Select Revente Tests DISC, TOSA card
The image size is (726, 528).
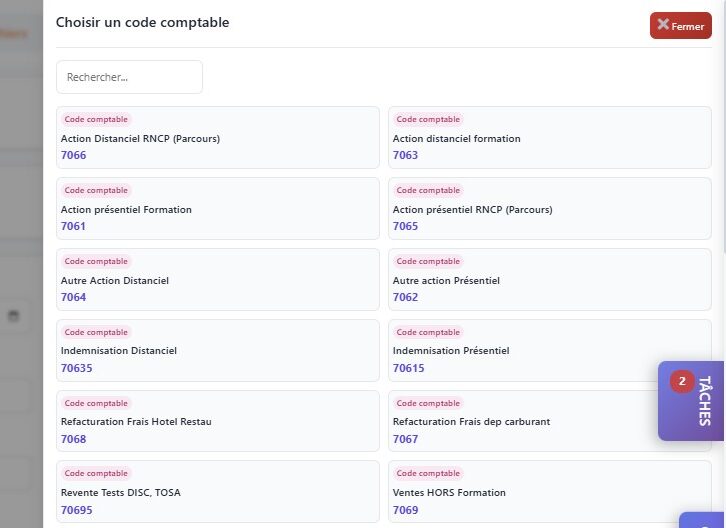click(217, 492)
